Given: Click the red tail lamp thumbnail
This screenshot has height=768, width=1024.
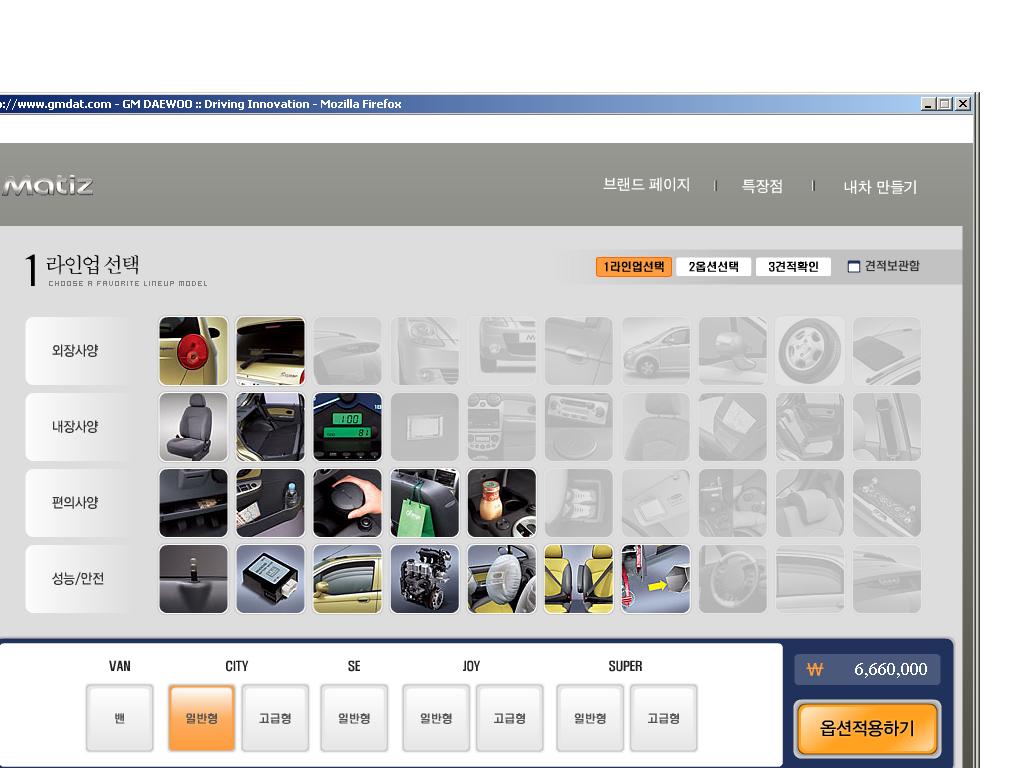Looking at the screenshot, I should (193, 351).
